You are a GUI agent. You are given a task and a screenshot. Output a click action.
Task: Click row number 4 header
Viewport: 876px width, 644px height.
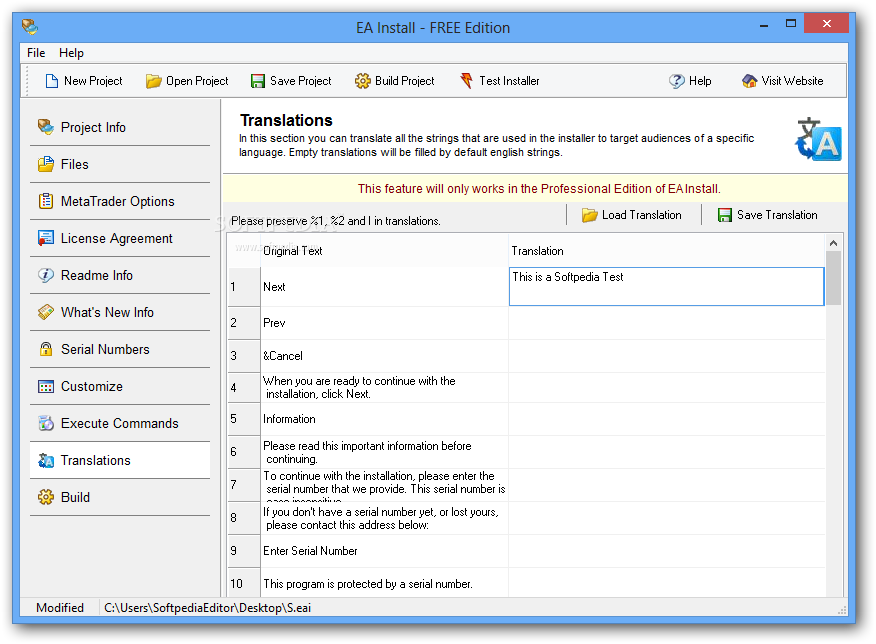click(x=244, y=388)
